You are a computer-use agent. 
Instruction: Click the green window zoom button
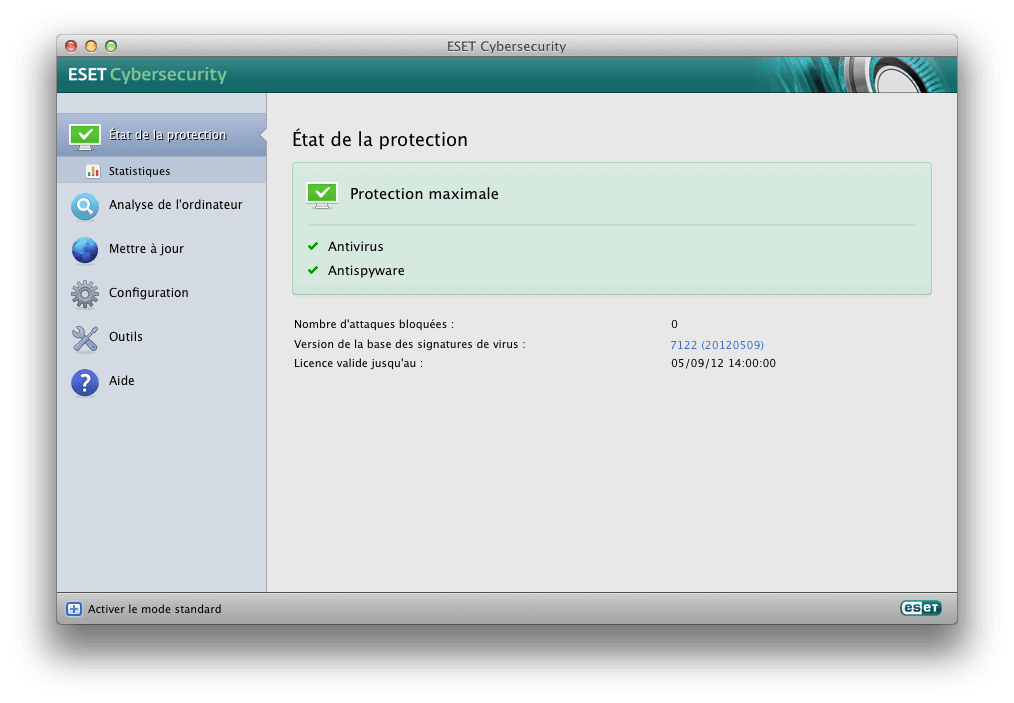click(x=111, y=46)
